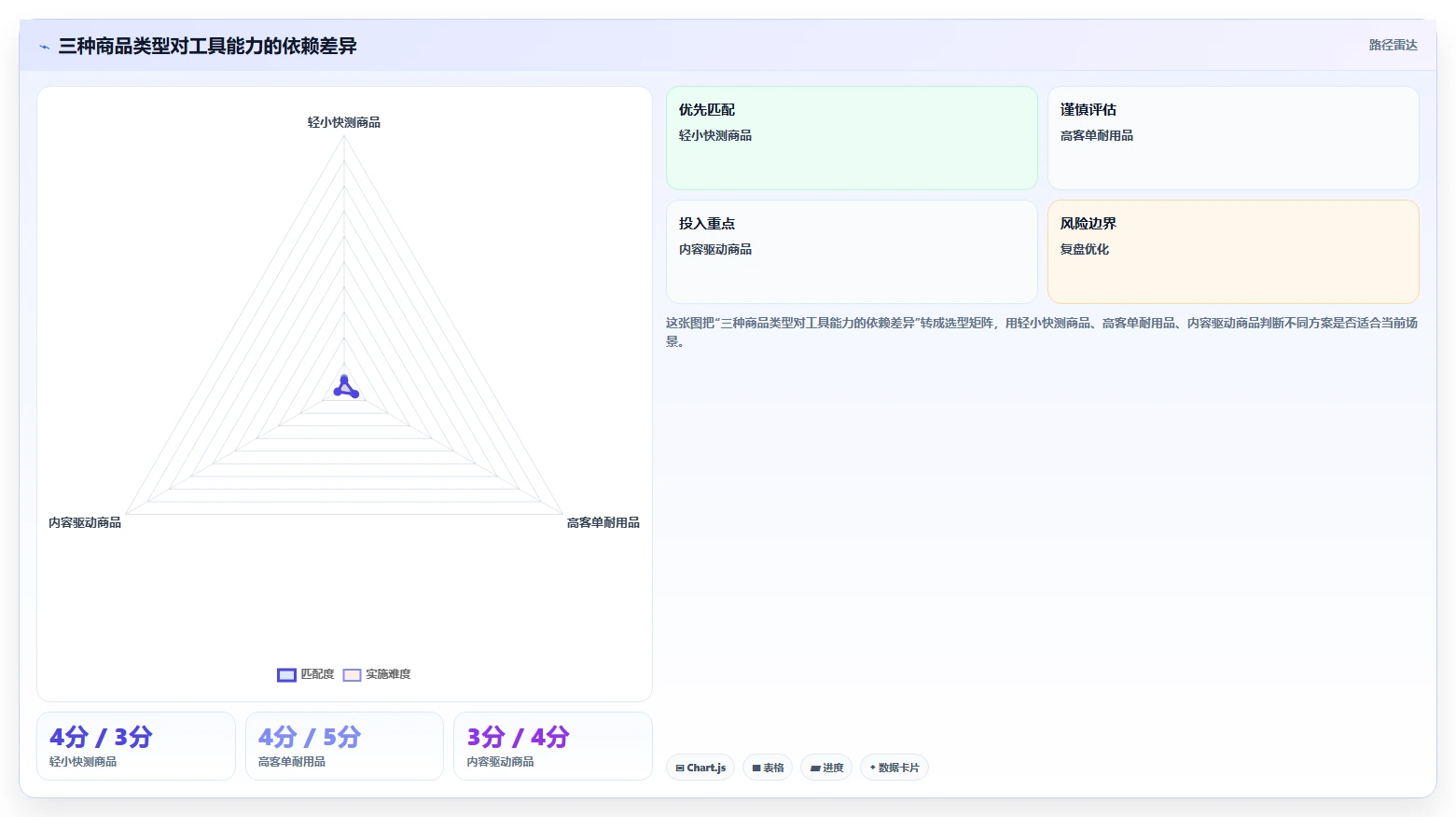Open the 谨慎评估 card

[x=1233, y=138]
